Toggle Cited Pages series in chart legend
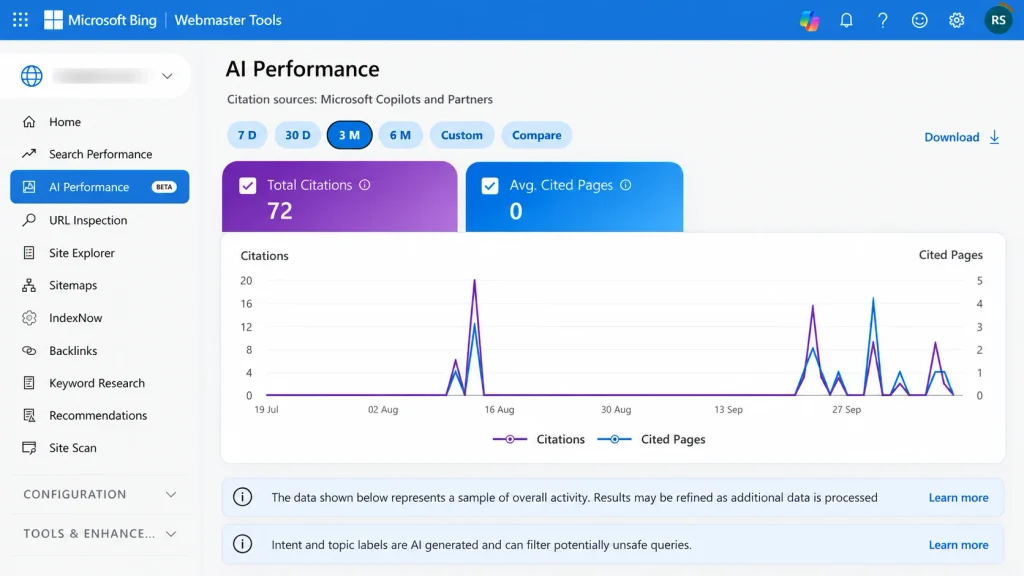Image resolution: width=1024 pixels, height=576 pixels. pos(651,440)
